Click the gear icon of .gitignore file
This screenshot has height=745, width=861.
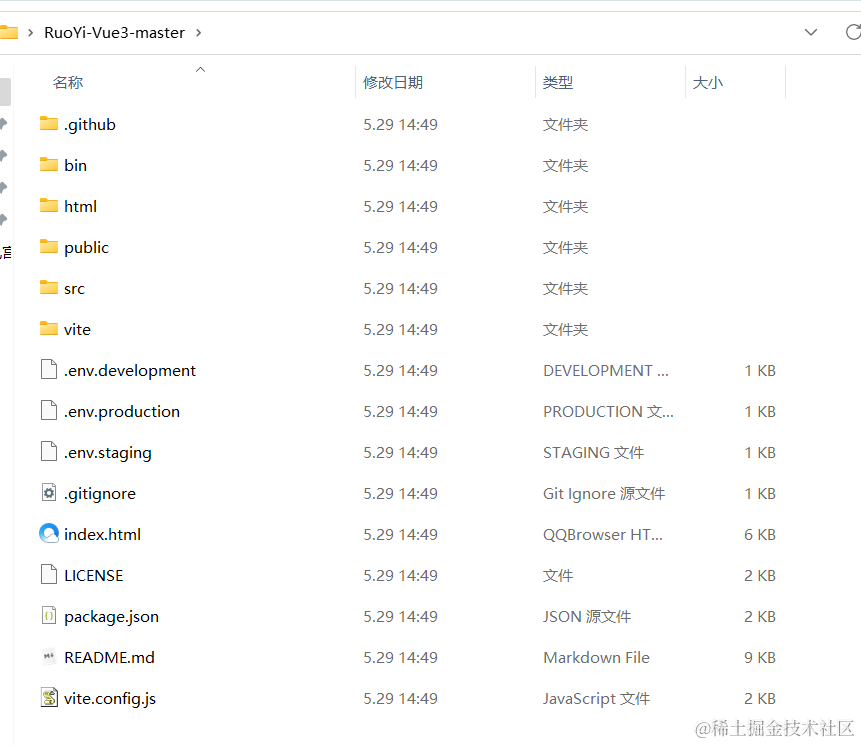click(x=49, y=493)
